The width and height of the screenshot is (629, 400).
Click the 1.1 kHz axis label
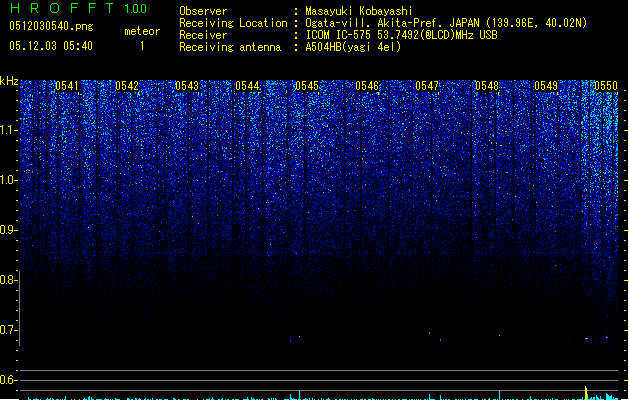point(8,130)
